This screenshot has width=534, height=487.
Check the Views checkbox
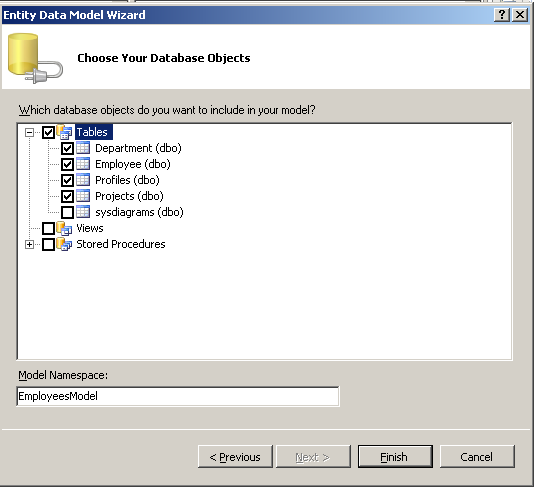[x=48, y=229]
